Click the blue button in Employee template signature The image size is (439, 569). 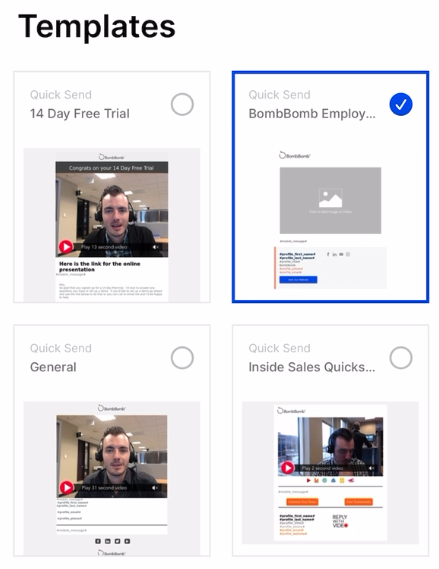[298, 279]
